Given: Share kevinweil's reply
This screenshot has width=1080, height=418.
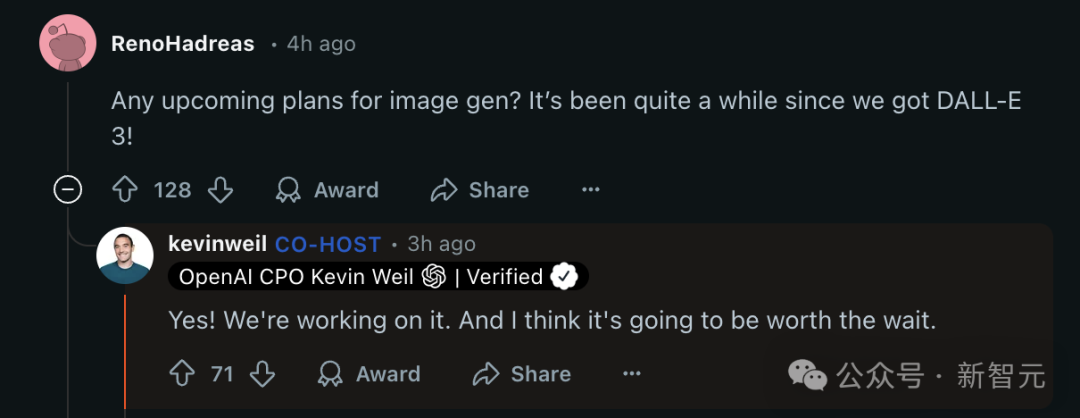Looking at the screenshot, I should coord(522,374).
